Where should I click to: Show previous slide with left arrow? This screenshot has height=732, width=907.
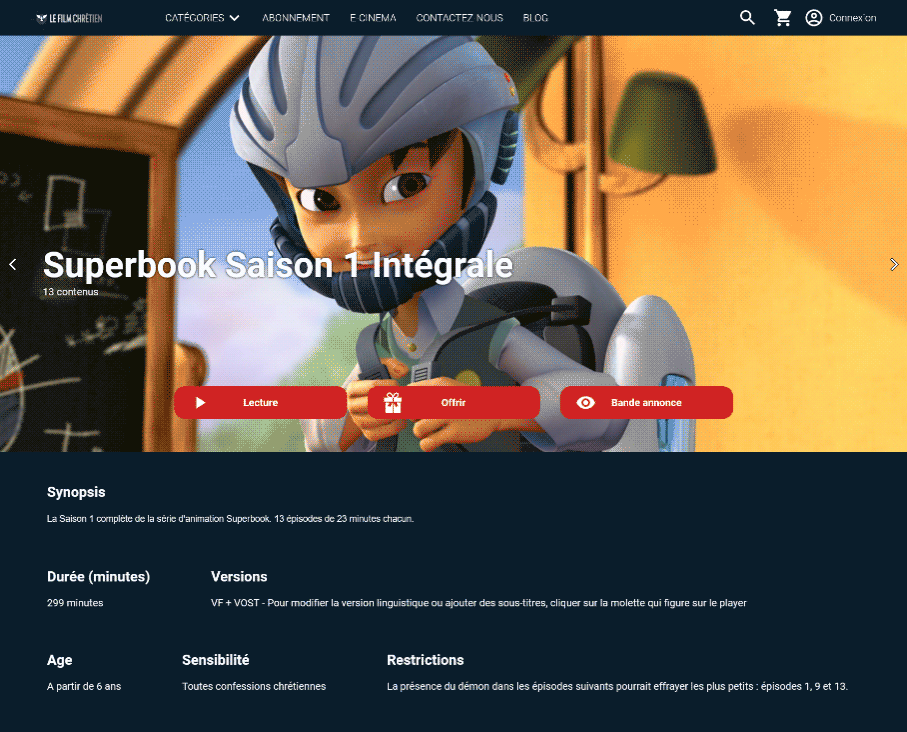pyautogui.click(x=13, y=264)
